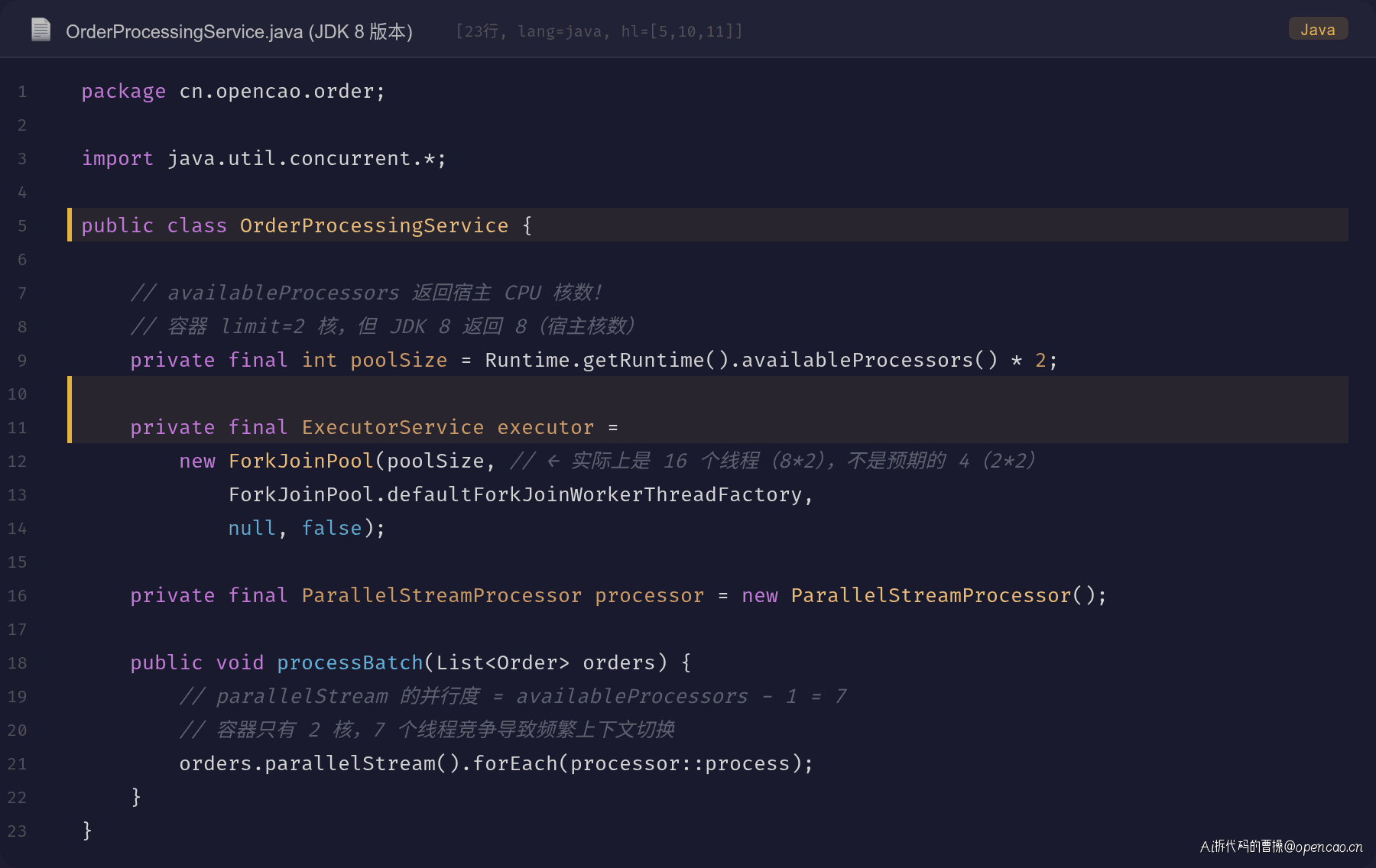The height and width of the screenshot is (868, 1376).
Task: Click the closing brace on line 22
Action: [136, 798]
